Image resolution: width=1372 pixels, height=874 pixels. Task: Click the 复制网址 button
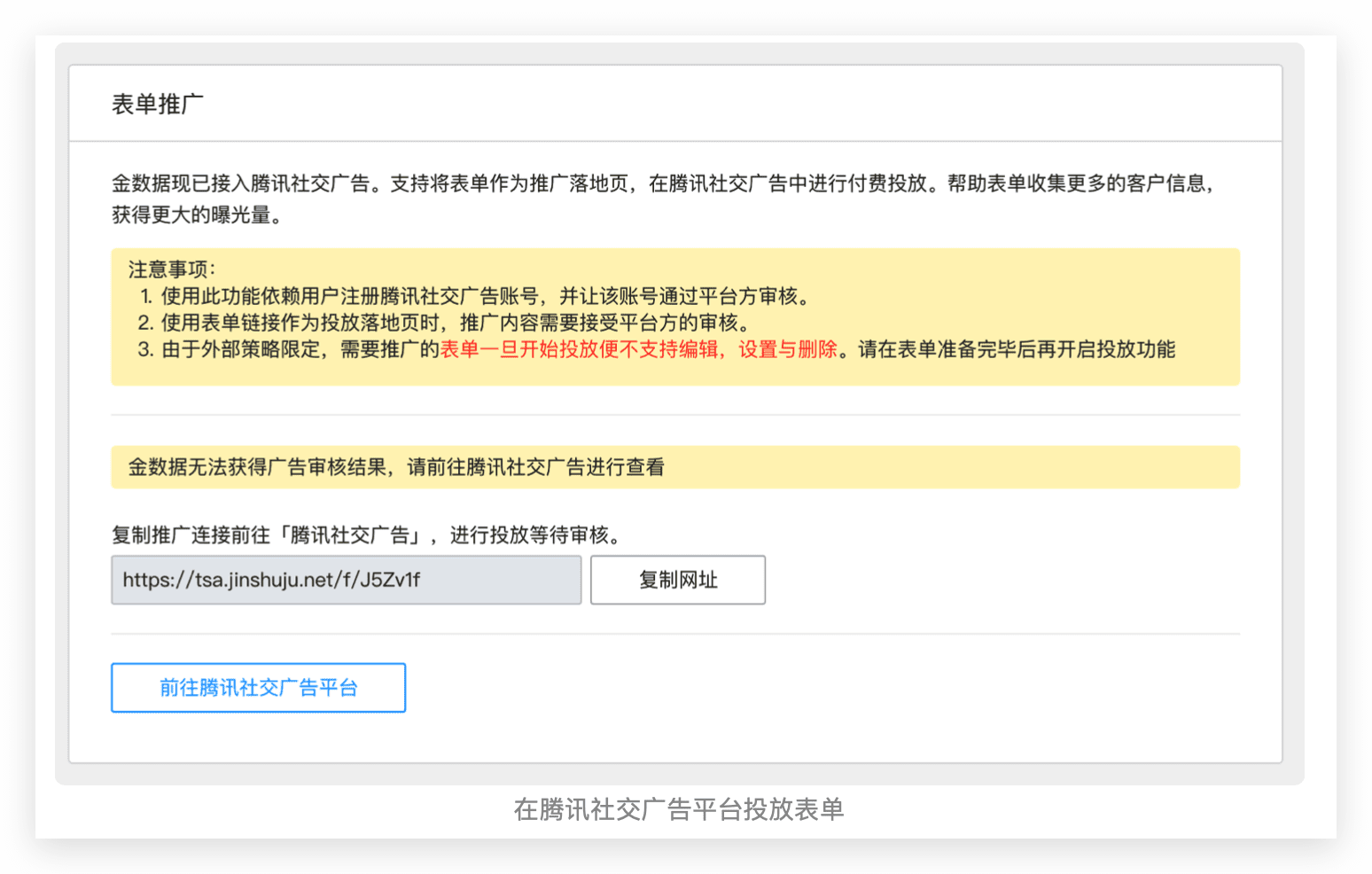(x=678, y=580)
